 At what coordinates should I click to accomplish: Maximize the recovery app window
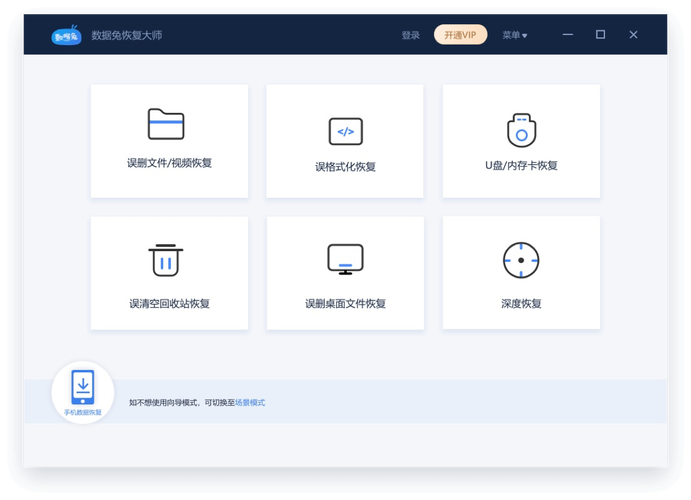point(600,35)
